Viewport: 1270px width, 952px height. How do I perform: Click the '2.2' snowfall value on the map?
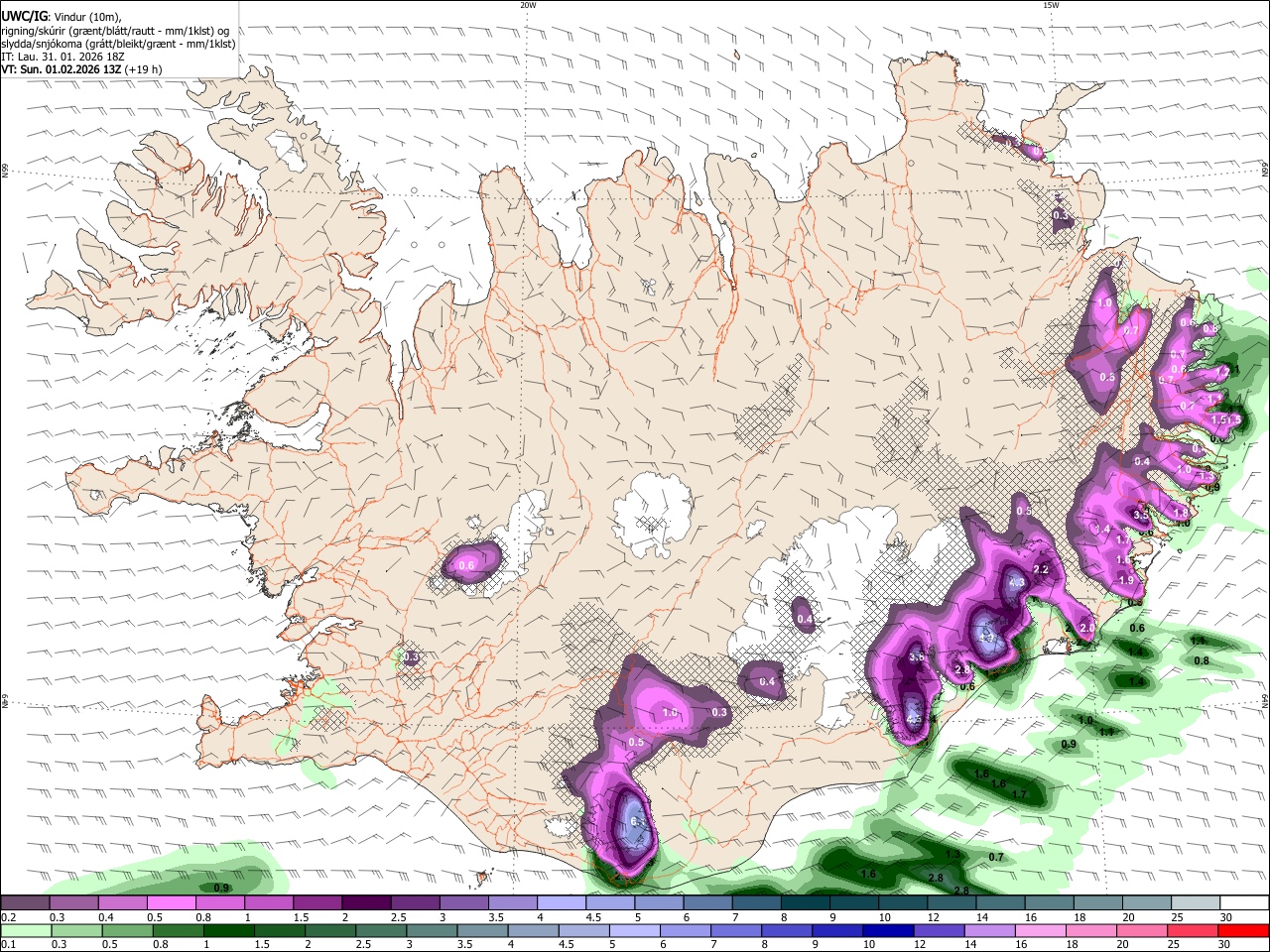click(x=1041, y=569)
